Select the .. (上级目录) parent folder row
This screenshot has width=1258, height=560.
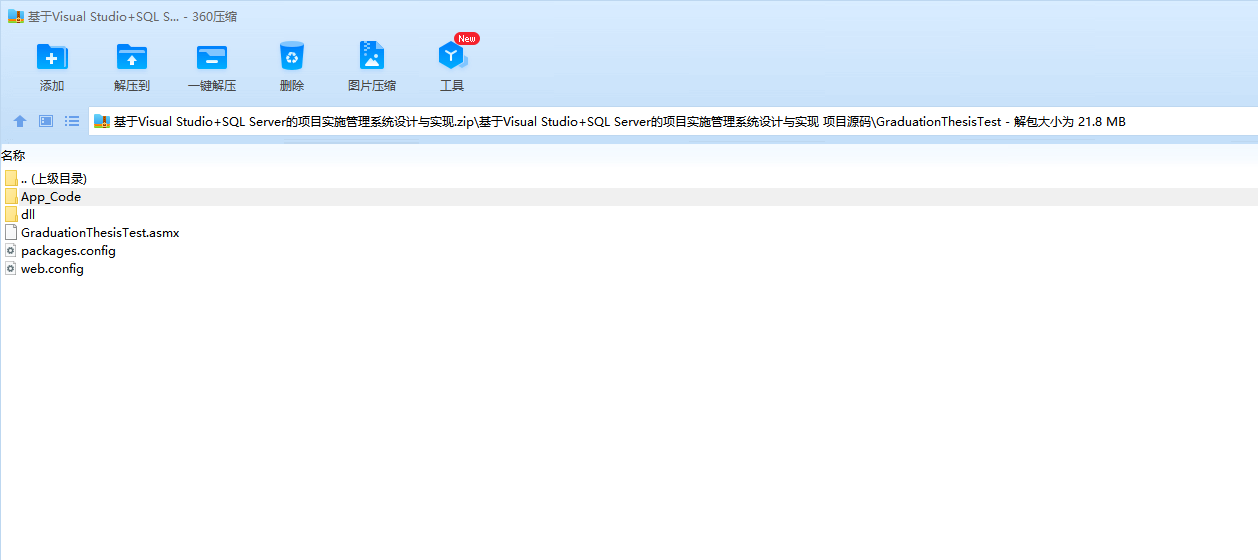click(x=629, y=178)
